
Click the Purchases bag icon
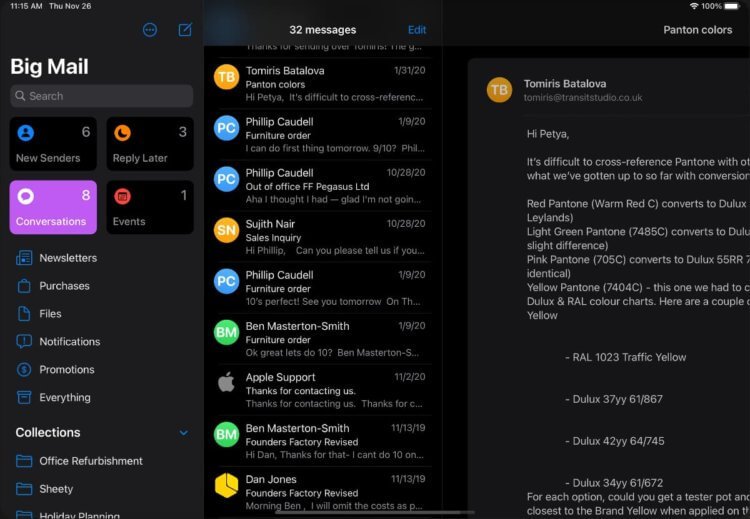24,286
